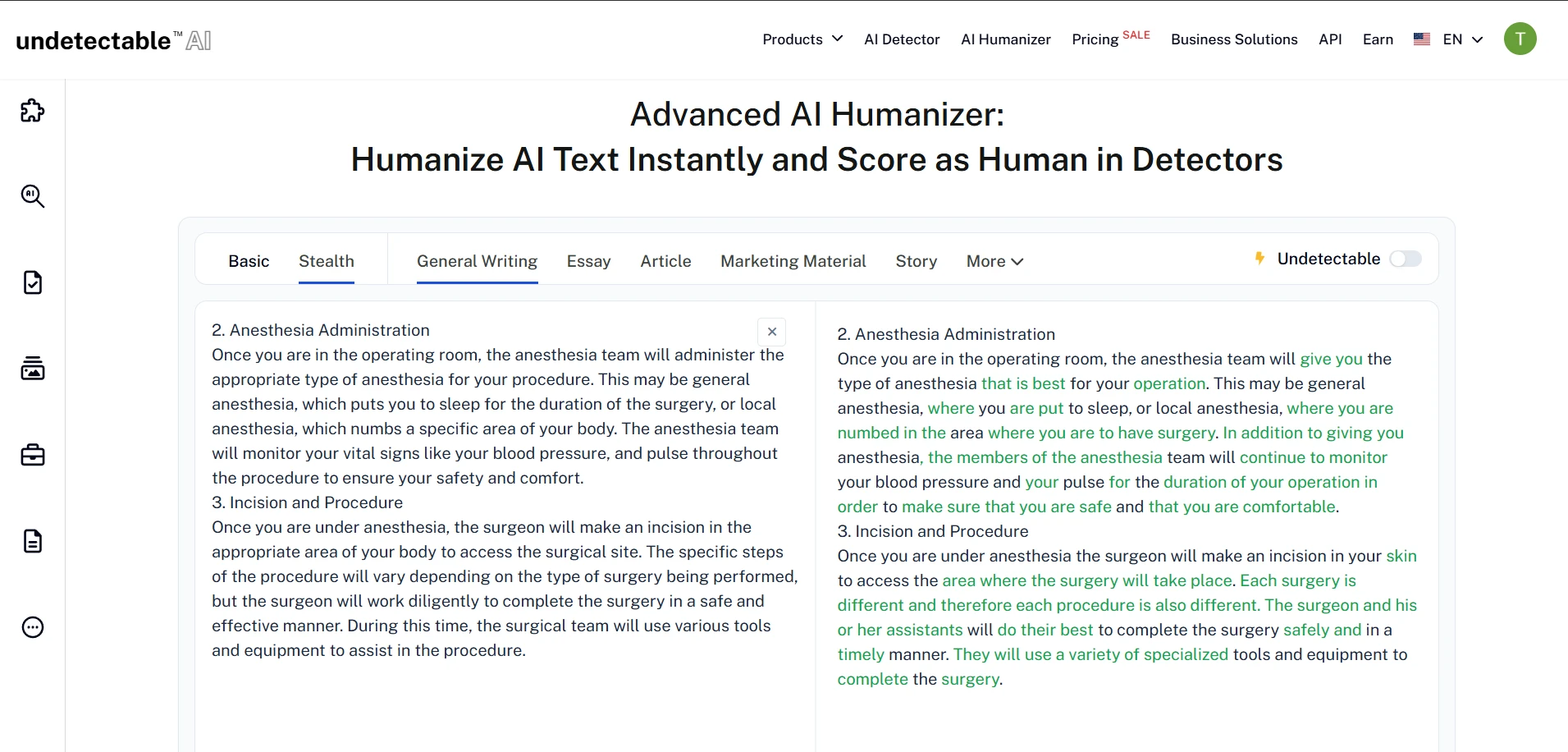Open the document checkmark sidebar icon
The height and width of the screenshot is (752, 1568).
[x=33, y=282]
